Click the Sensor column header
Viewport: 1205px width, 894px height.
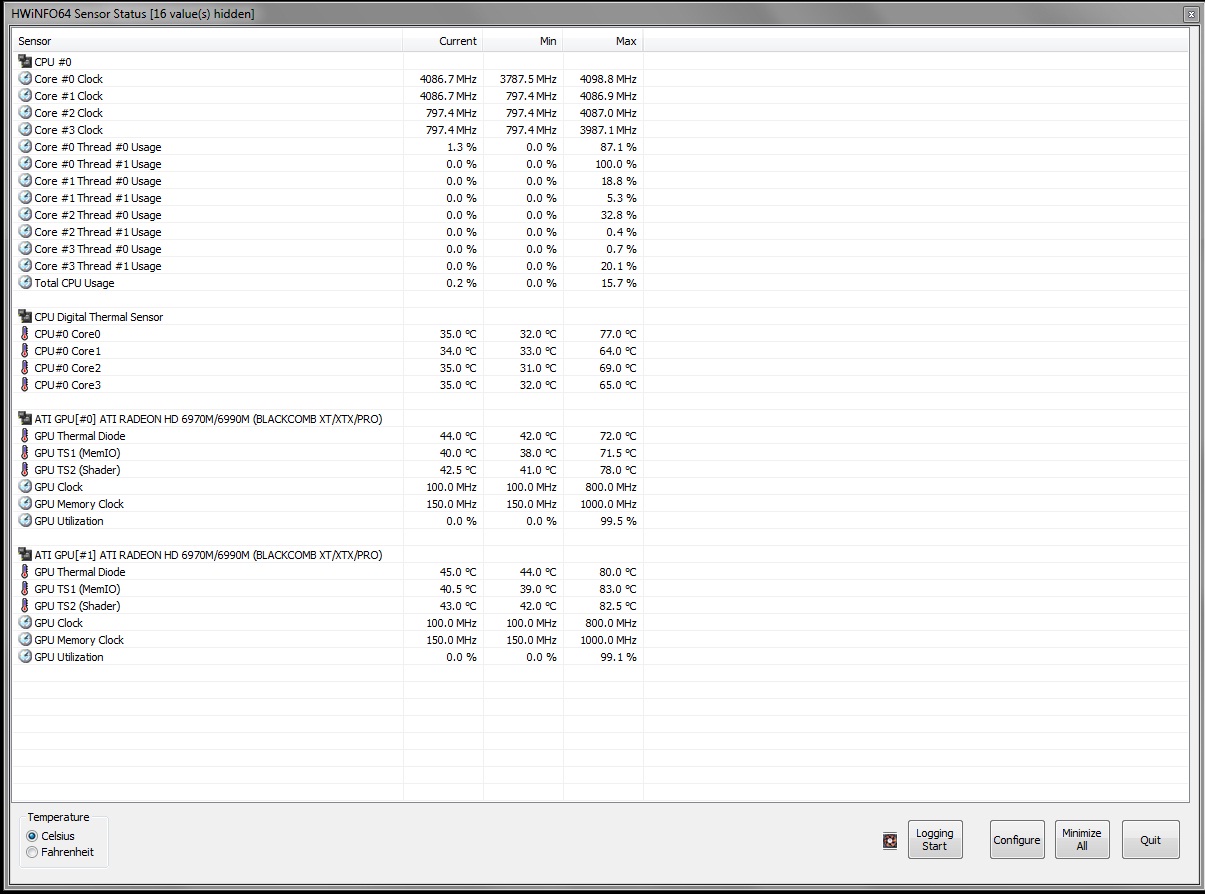(208, 41)
